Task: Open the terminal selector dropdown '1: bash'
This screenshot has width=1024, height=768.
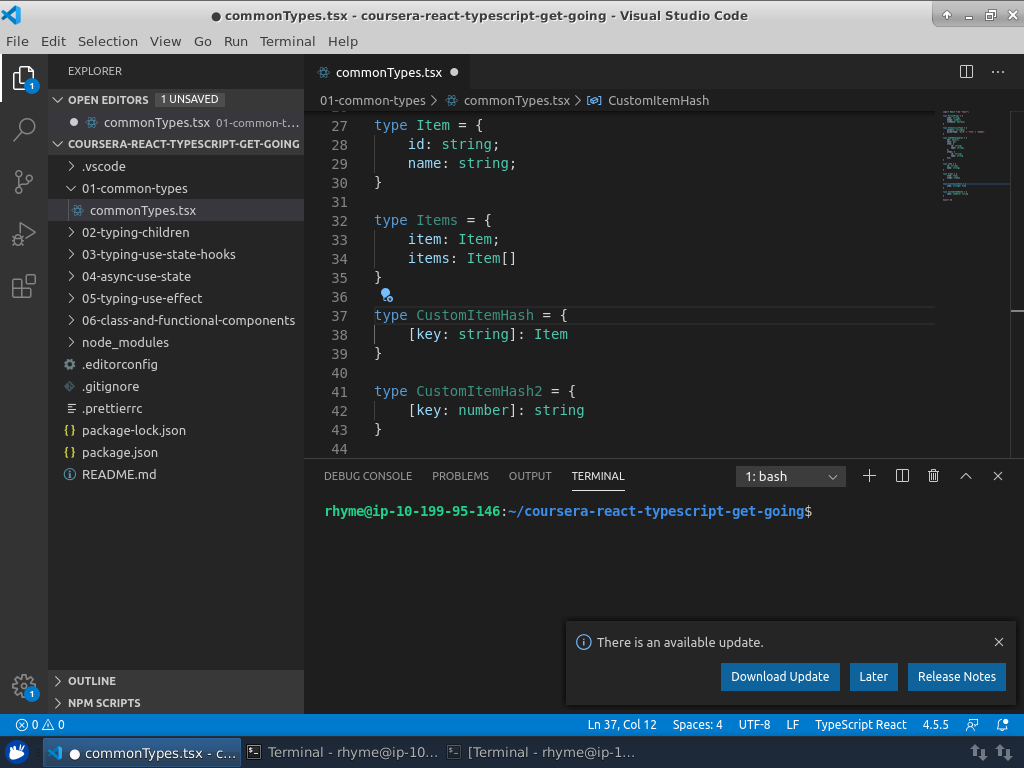Action: (791, 477)
